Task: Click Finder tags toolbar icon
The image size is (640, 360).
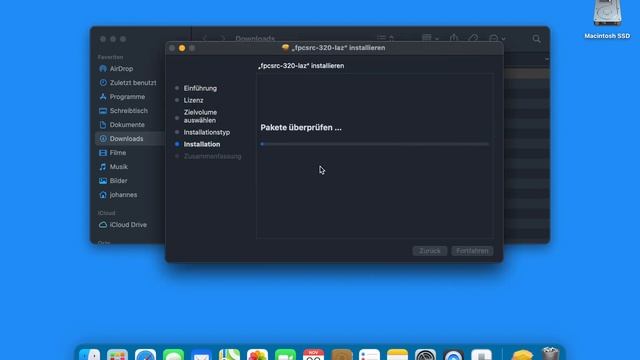Action: pyautogui.click(x=473, y=38)
